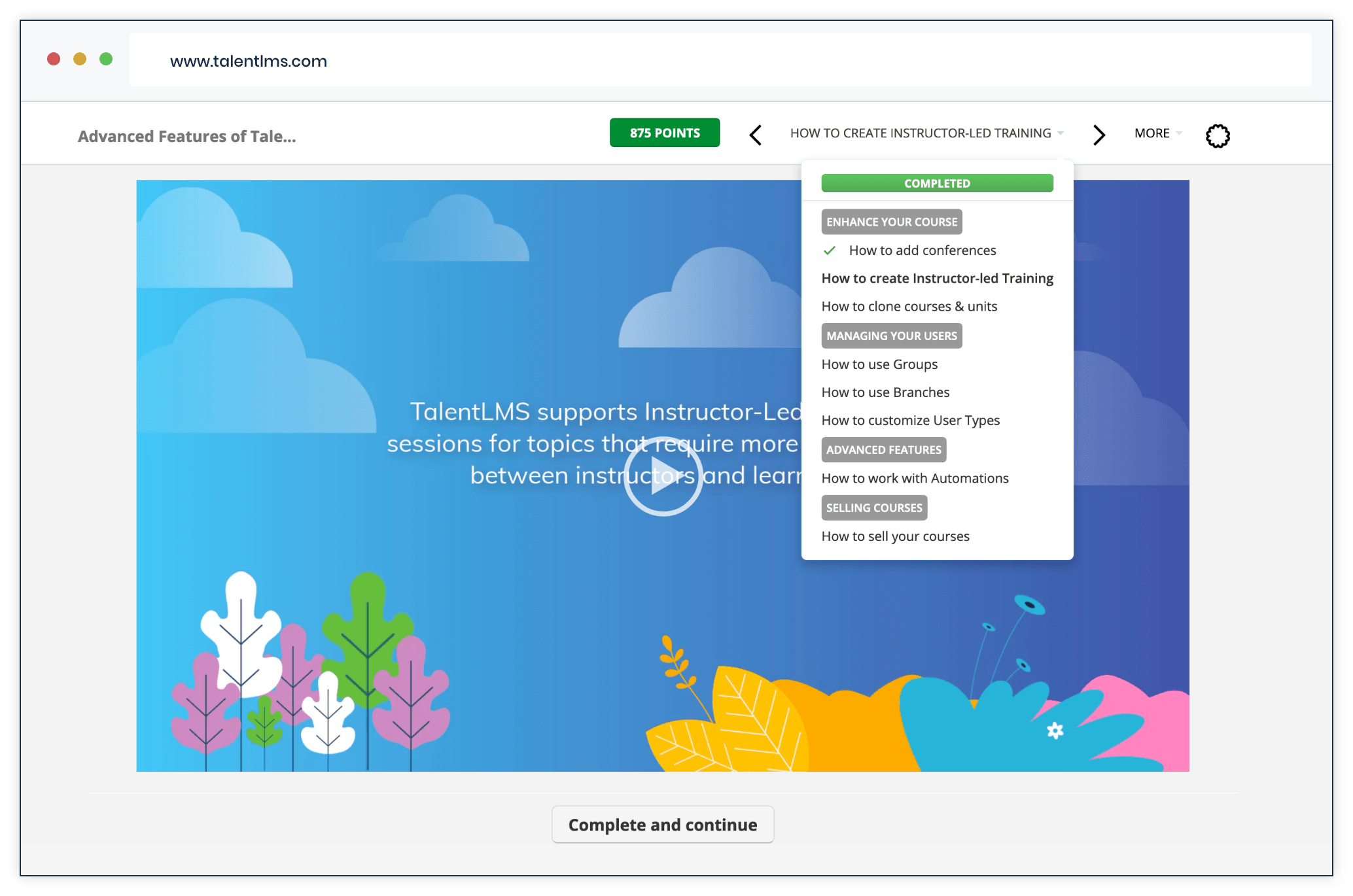Open How to work with Automations unit

[915, 478]
